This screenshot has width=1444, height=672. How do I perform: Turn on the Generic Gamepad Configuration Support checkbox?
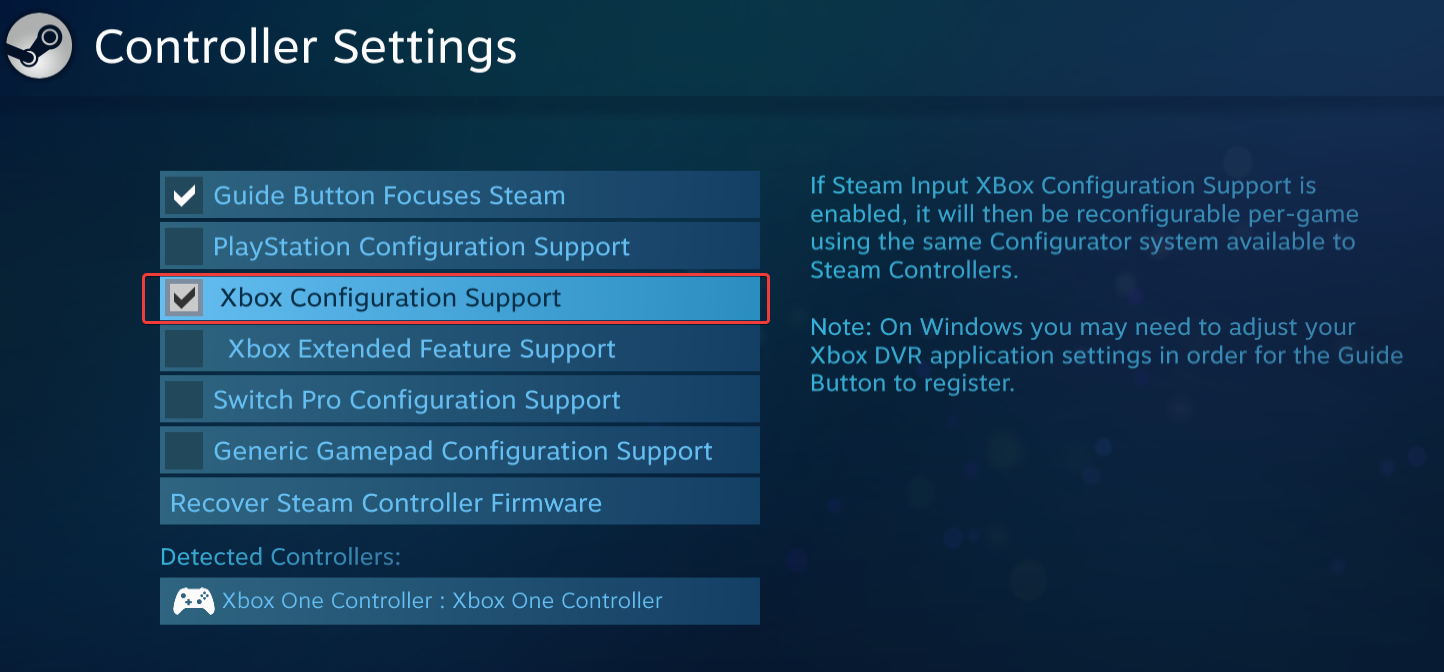pyautogui.click(x=184, y=451)
